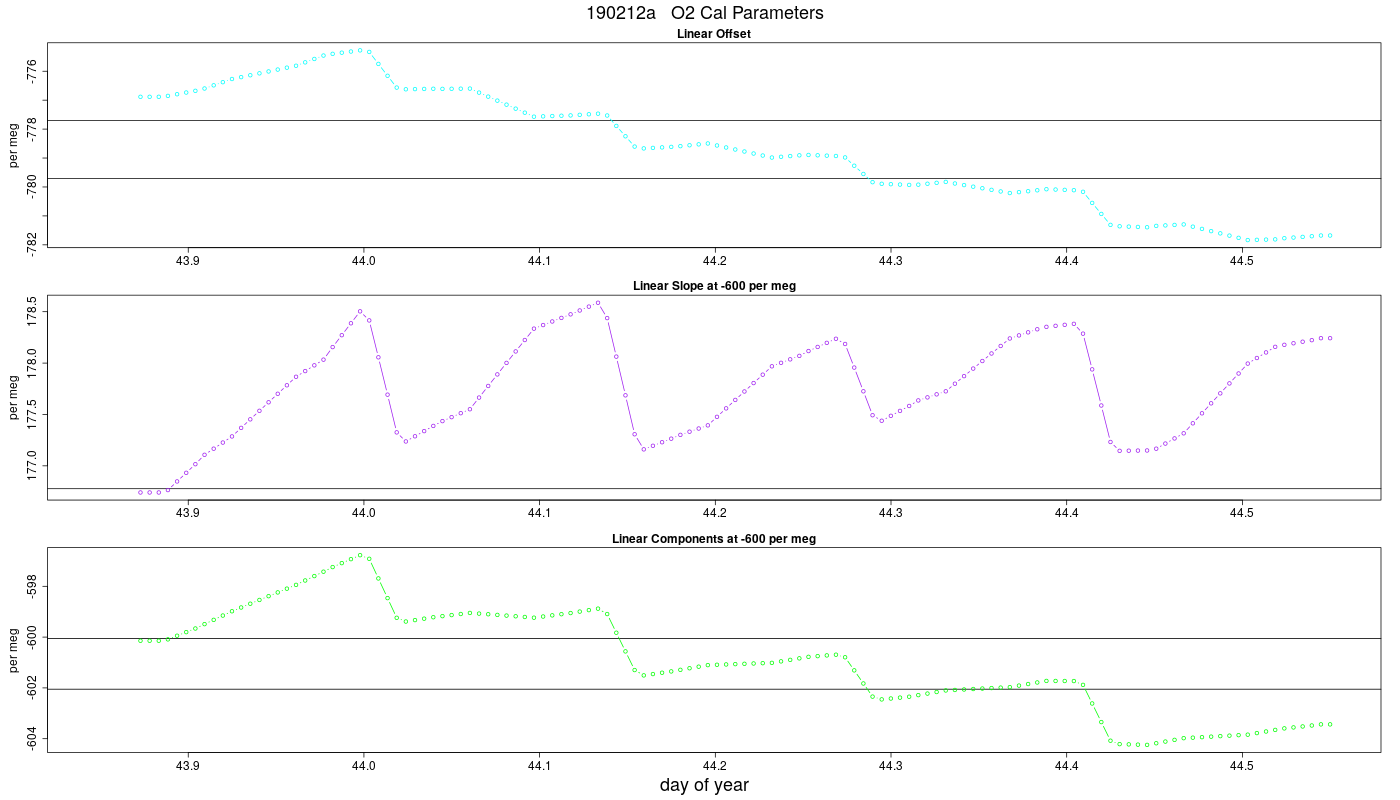
Task: Click the 43.9 x-tick label under the Linear Offset plot
Action: pos(188,261)
